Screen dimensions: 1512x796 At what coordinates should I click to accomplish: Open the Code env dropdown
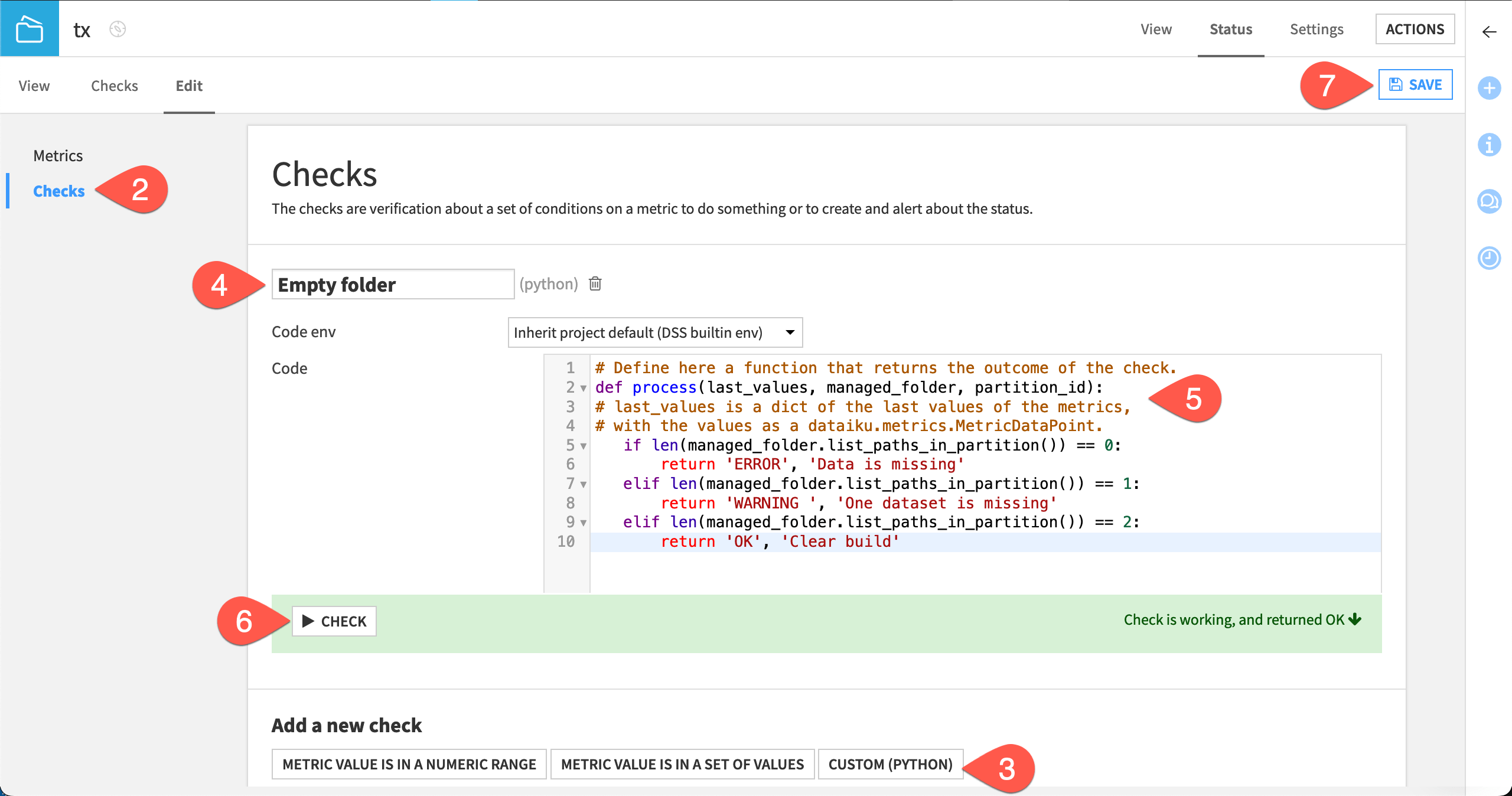pos(655,332)
